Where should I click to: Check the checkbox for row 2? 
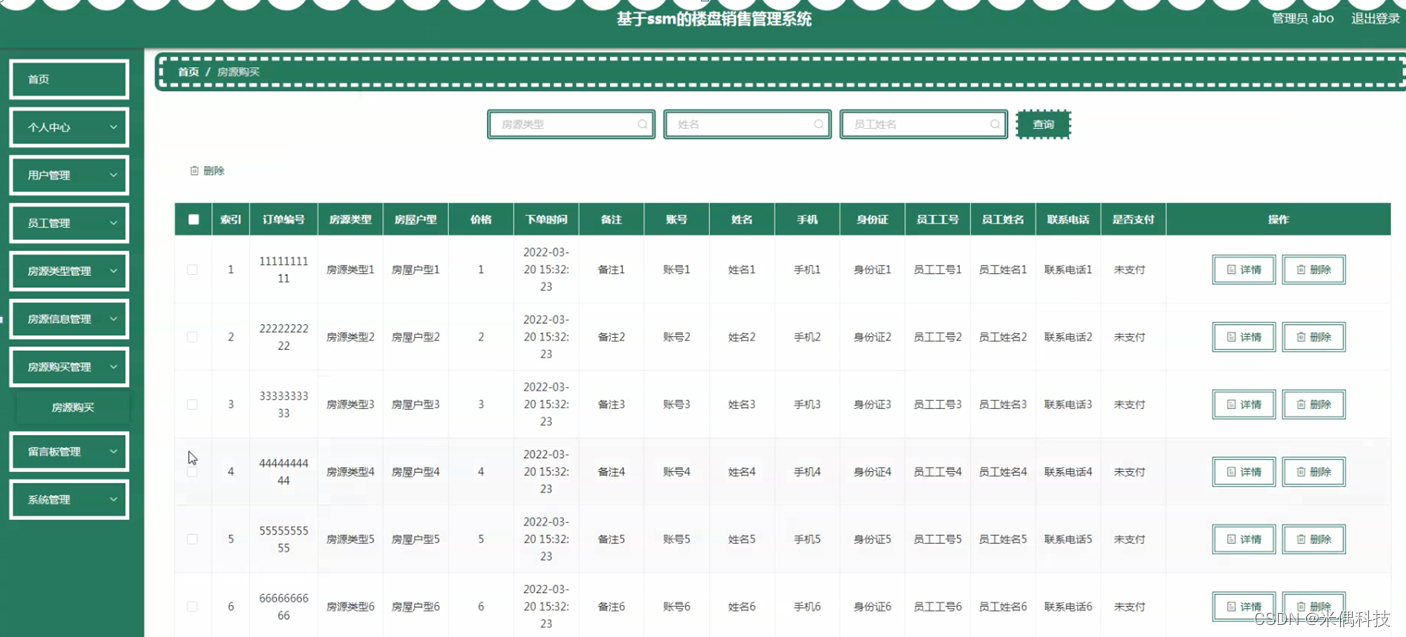point(192,337)
